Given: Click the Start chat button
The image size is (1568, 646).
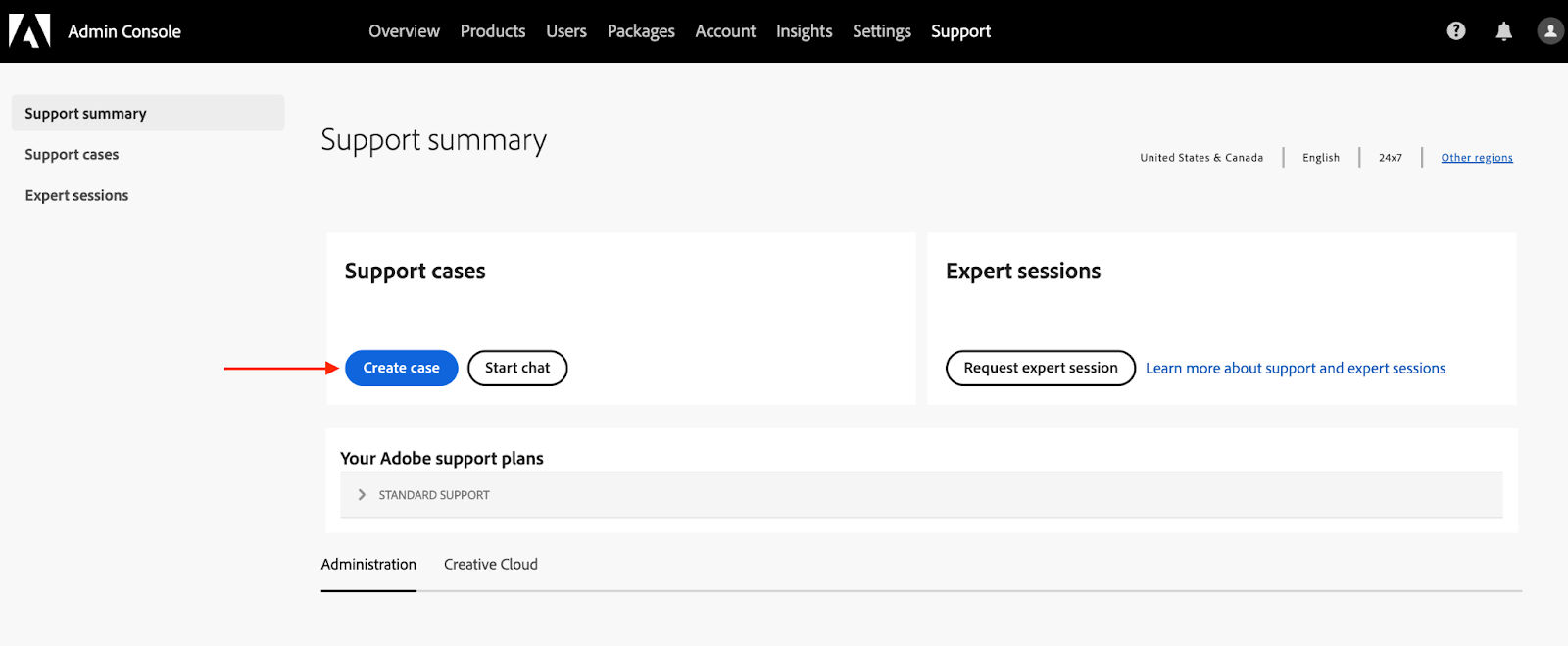Looking at the screenshot, I should click(517, 368).
